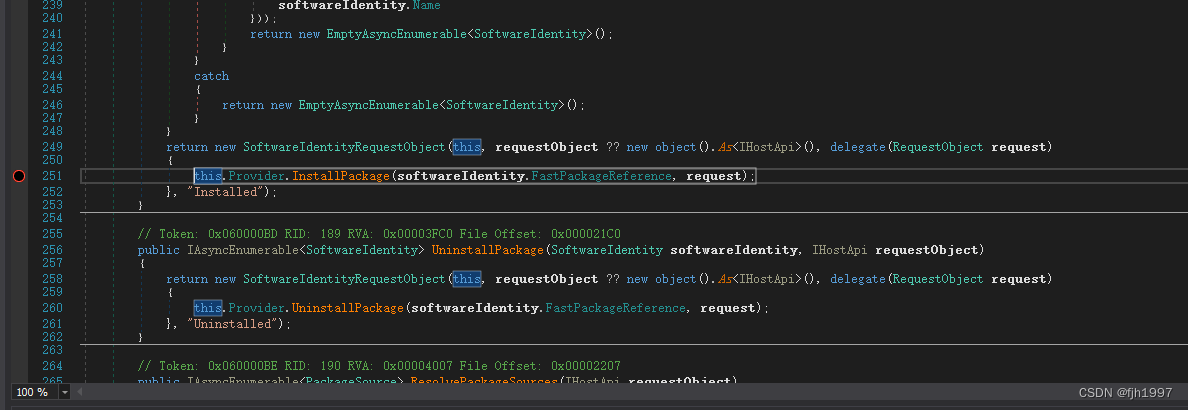Click 'IHostApi' on line 249

[x=769, y=147]
